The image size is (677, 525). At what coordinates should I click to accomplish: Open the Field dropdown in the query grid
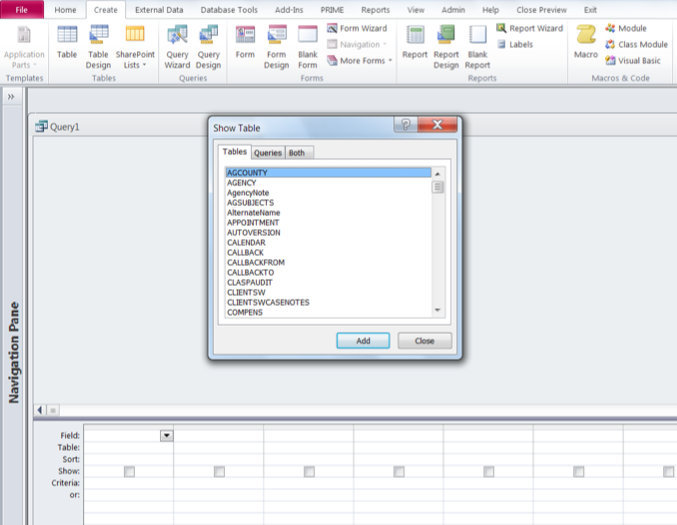(167, 435)
